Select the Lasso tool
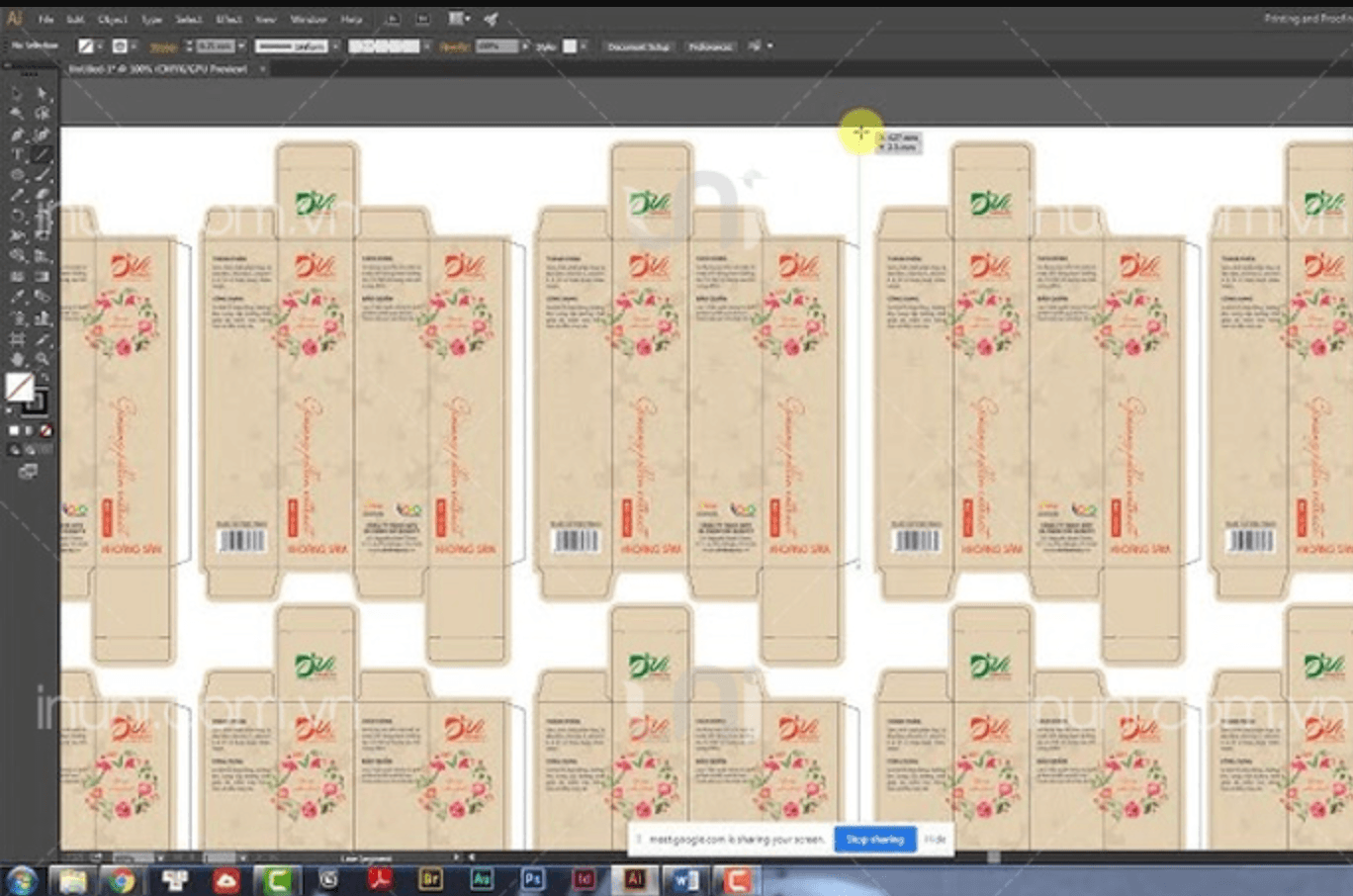 [42, 113]
